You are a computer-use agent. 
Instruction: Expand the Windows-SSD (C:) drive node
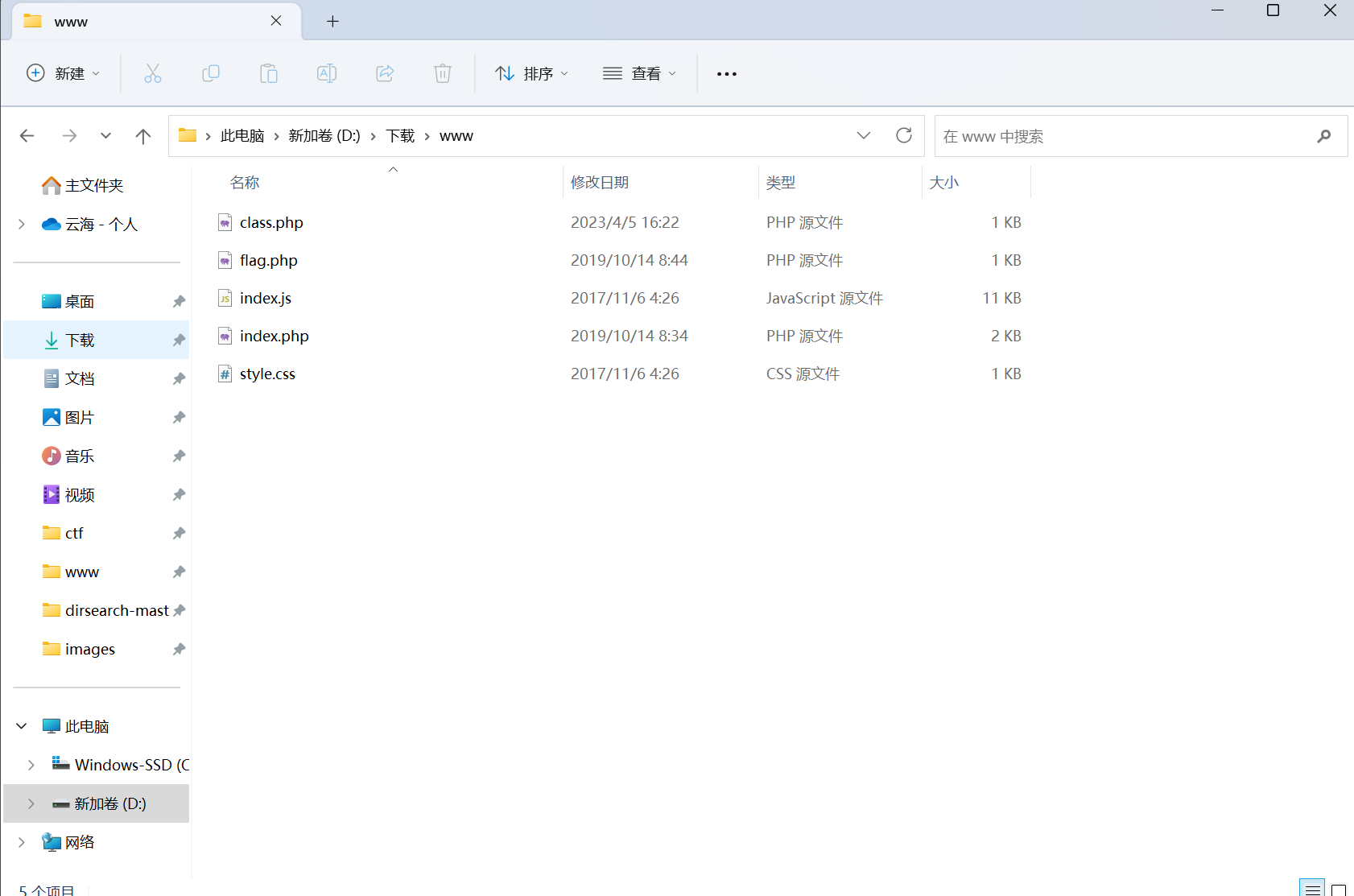pos(31,765)
